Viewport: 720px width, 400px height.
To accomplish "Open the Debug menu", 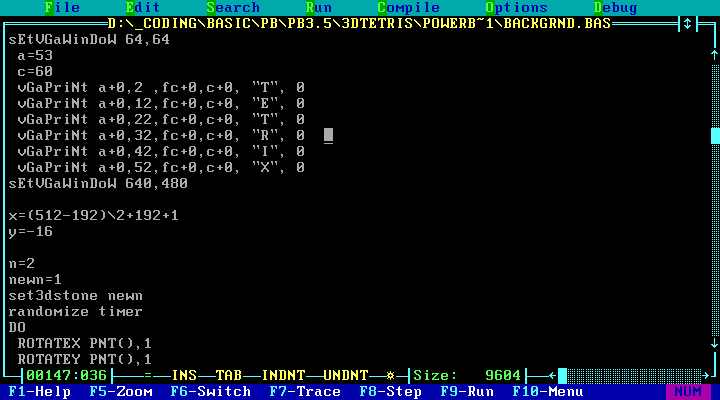I will [616, 8].
